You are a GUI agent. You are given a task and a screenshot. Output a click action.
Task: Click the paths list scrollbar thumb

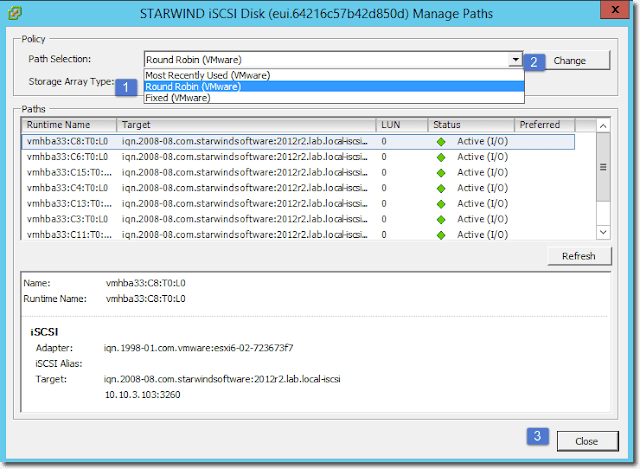pyautogui.click(x=603, y=167)
